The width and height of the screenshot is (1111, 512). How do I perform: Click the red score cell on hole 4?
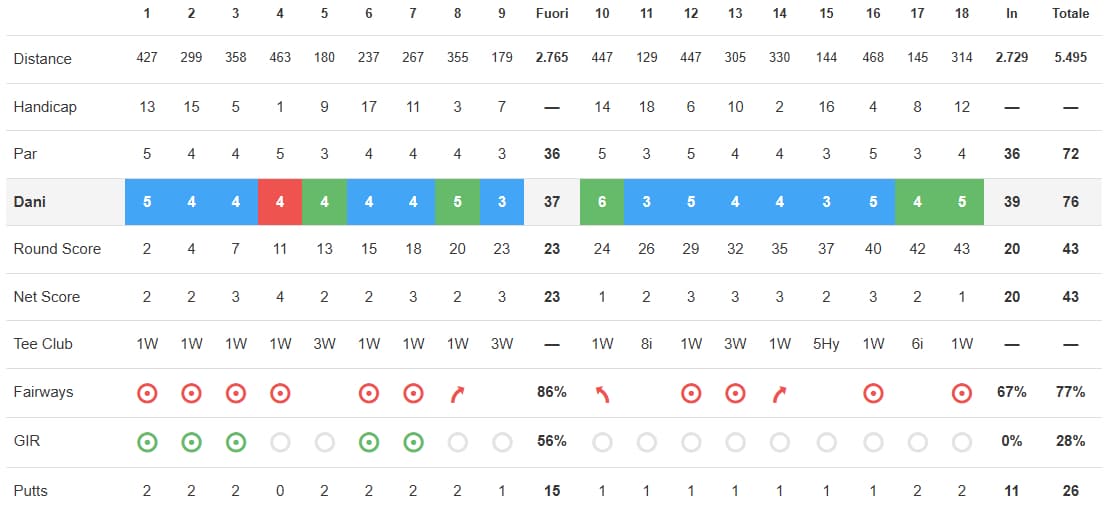280,202
